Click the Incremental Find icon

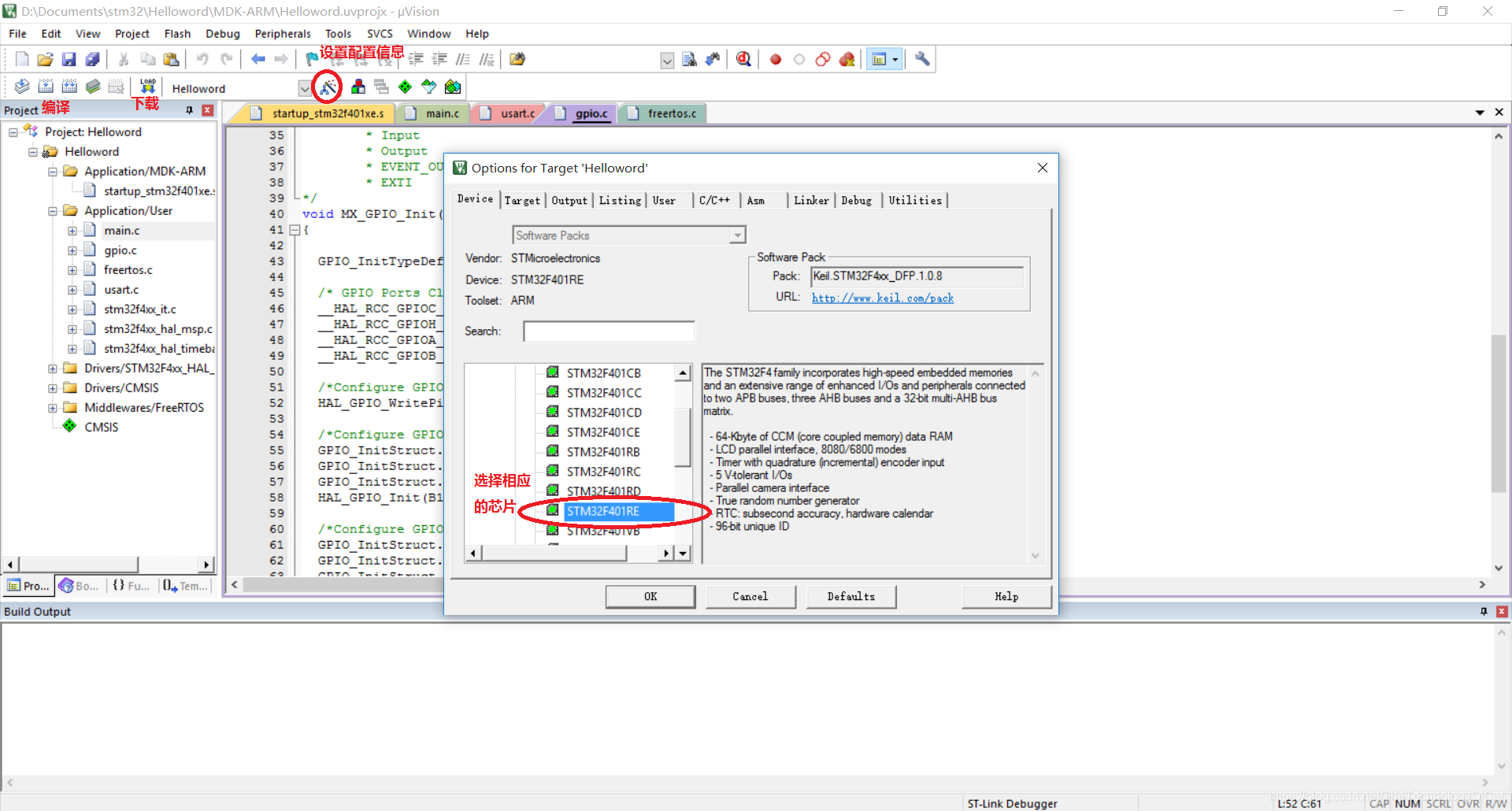[x=713, y=59]
